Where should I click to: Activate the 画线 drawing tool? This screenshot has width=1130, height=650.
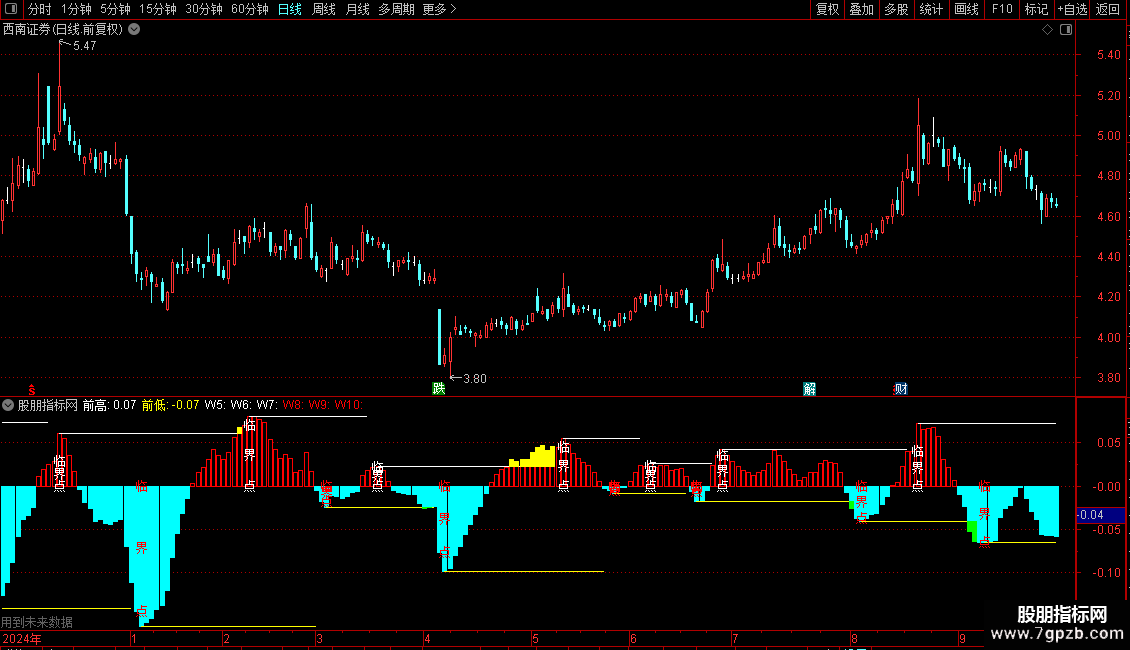point(966,9)
